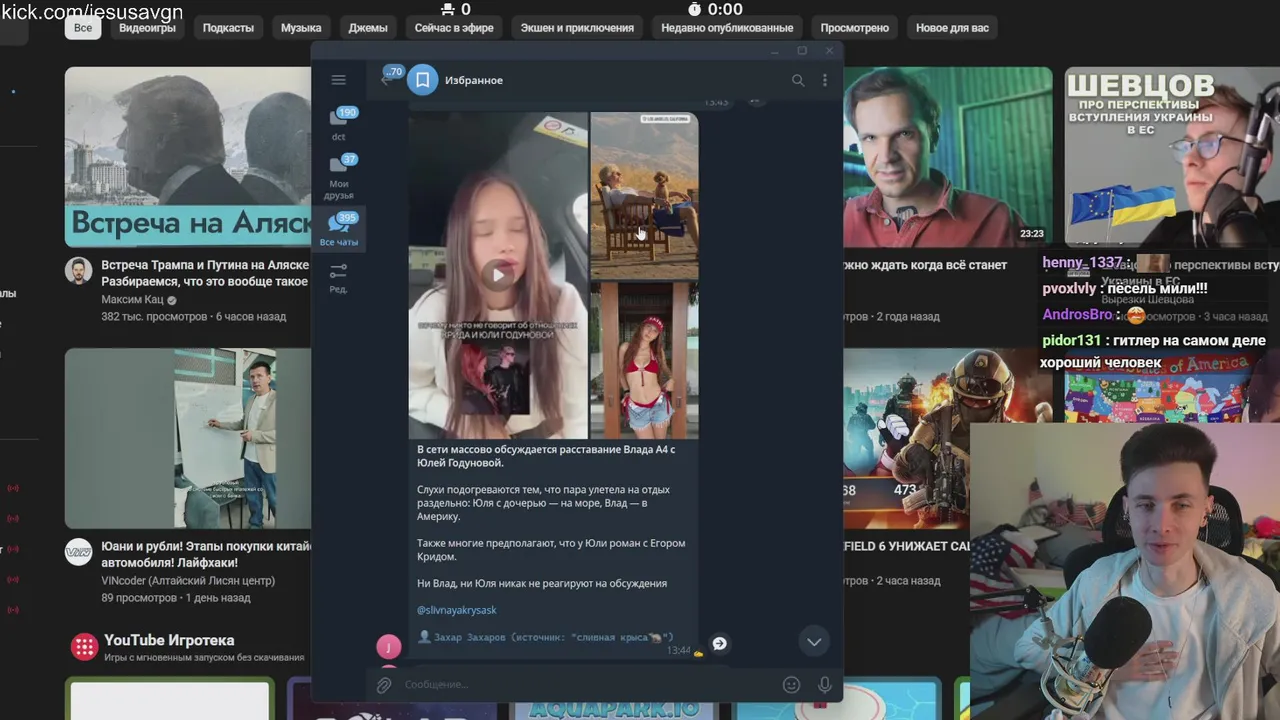Open the Telegram hamburger menu

tap(338, 80)
